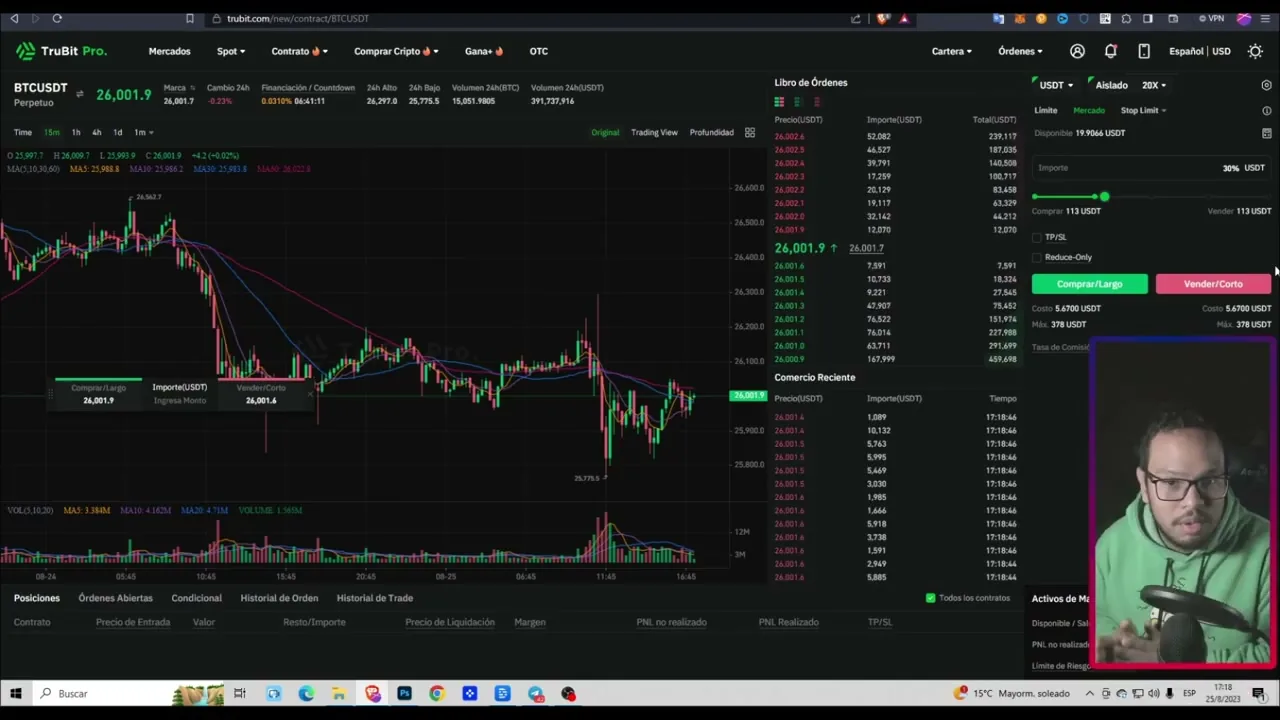
Task: Show only asks in order book
Action: point(817,102)
